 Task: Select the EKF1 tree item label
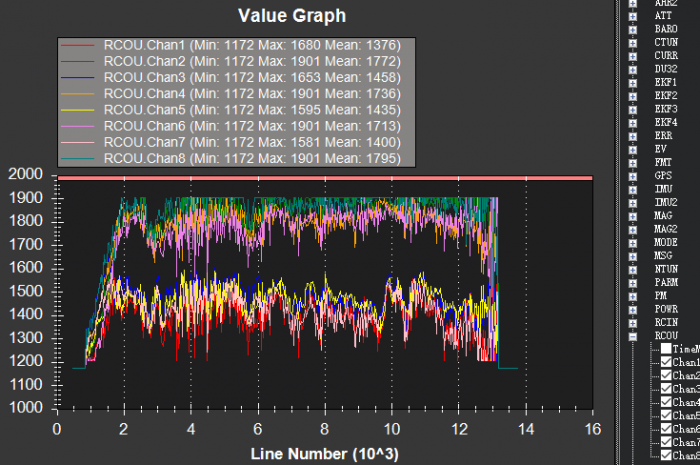coord(666,82)
